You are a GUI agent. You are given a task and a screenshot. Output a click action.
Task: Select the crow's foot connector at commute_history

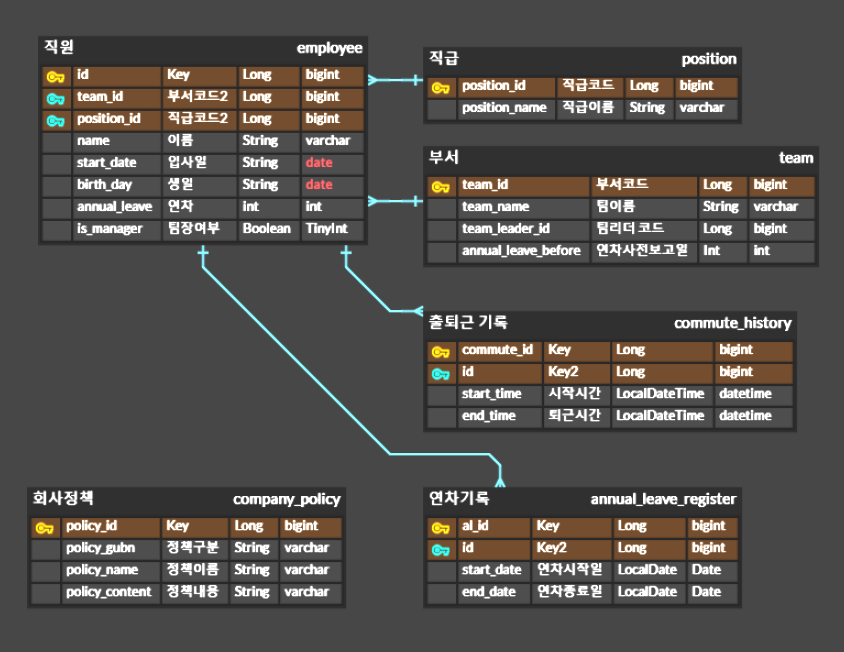pyautogui.click(x=418, y=311)
